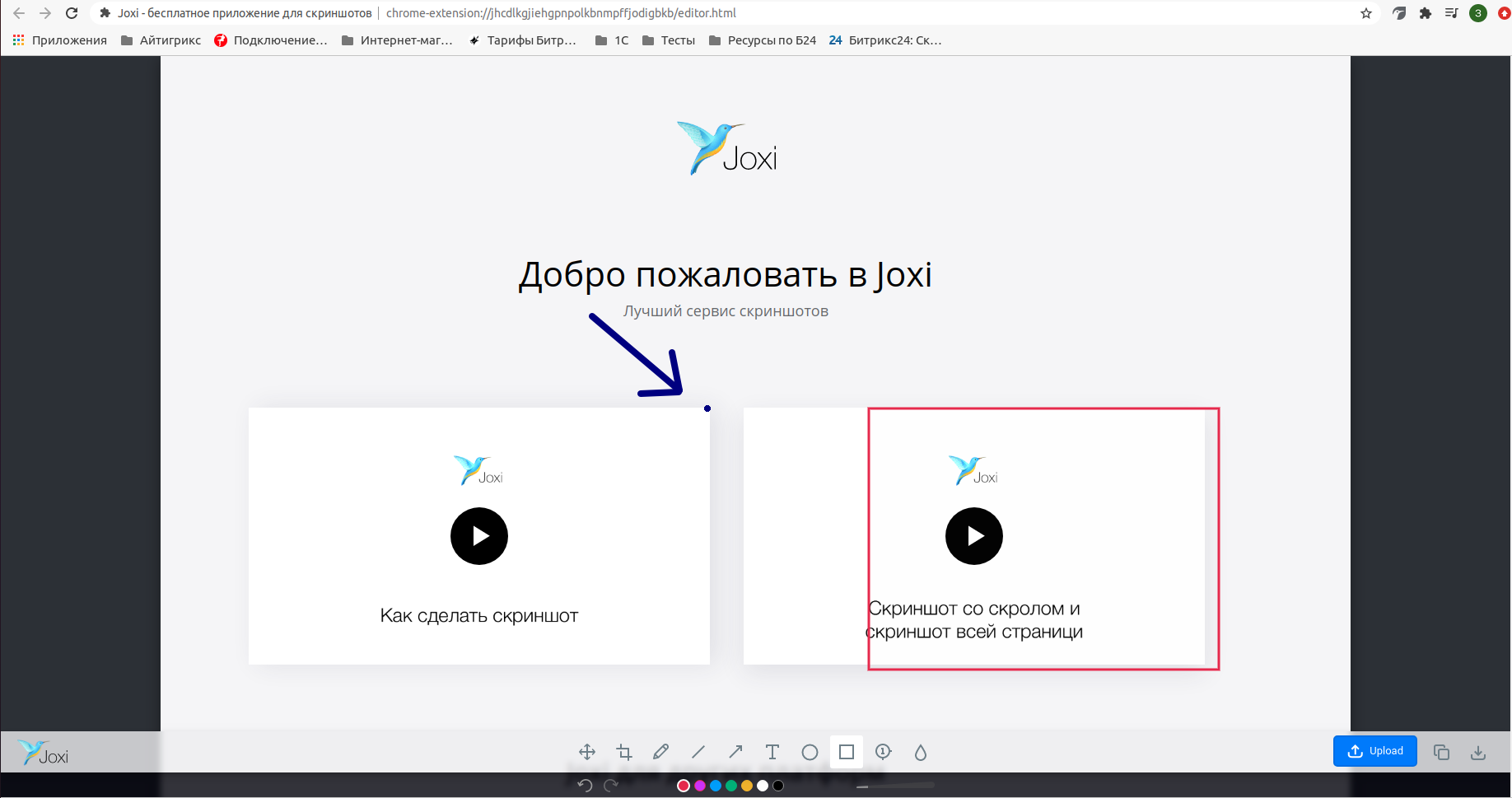Play the 'Как сделать скриншот' video

[479, 536]
